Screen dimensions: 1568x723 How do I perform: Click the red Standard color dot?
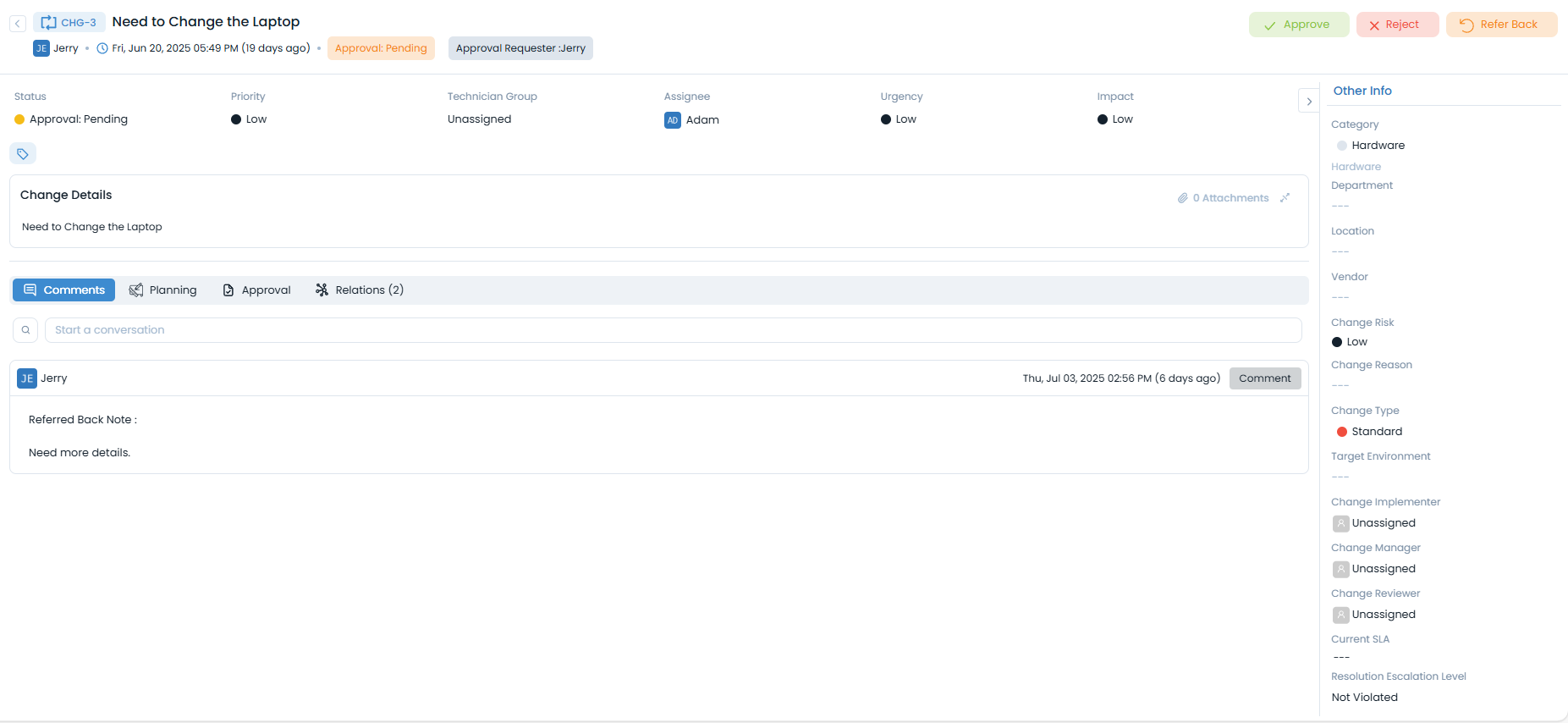click(x=1341, y=432)
